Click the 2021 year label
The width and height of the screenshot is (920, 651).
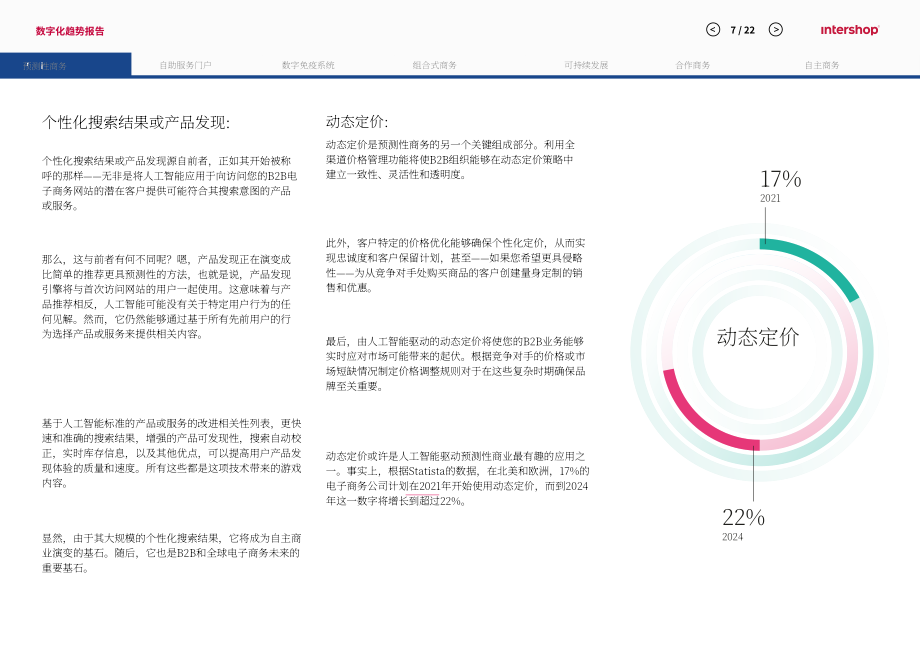(770, 198)
